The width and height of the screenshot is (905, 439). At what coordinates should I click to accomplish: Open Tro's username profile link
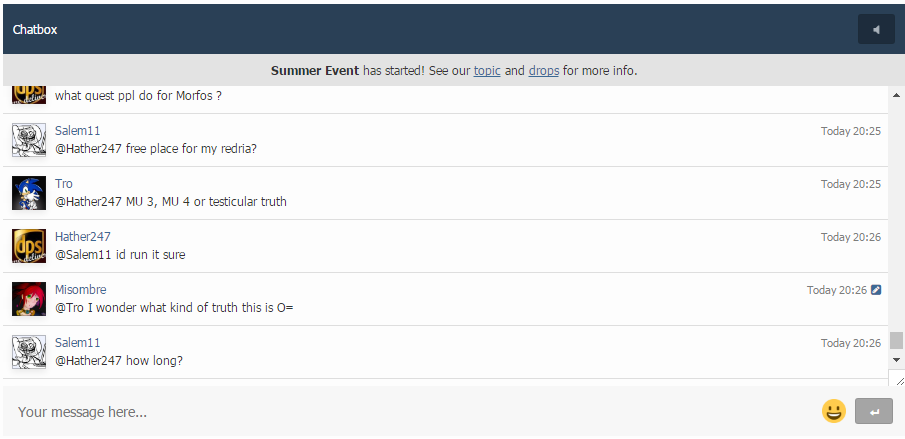[x=64, y=184]
